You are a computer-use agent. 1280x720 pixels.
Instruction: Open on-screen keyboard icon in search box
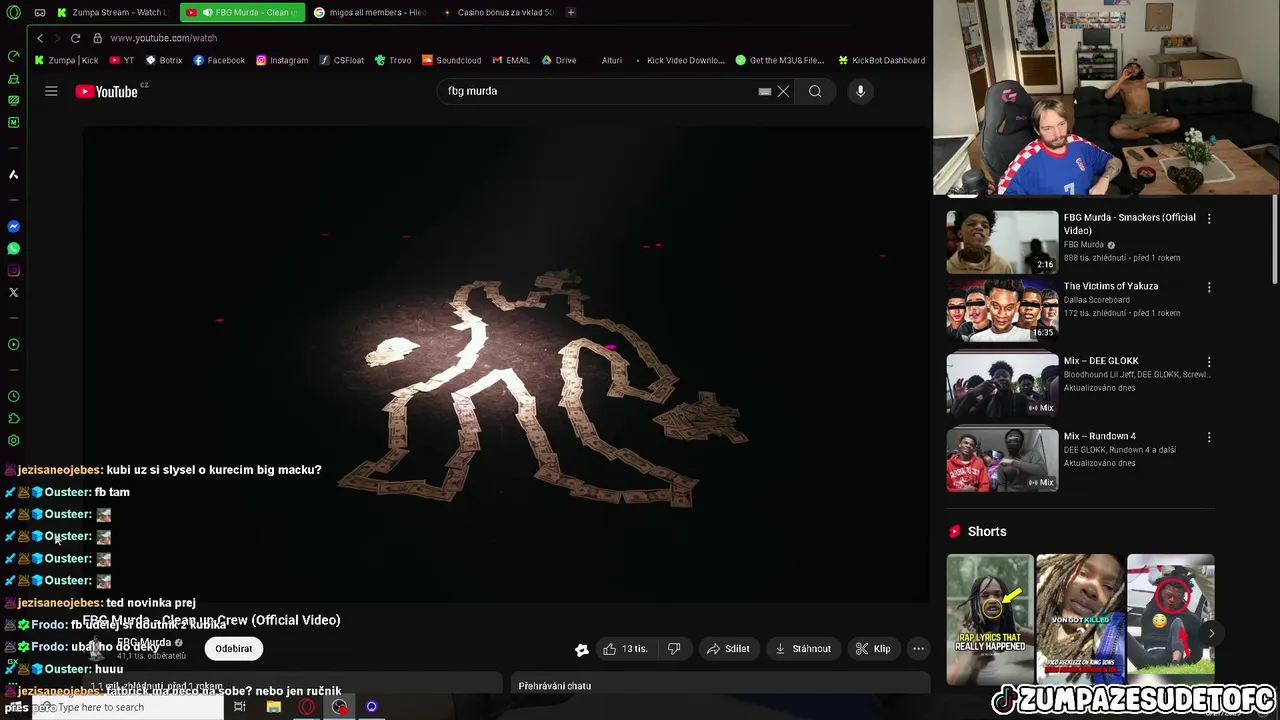coord(765,91)
